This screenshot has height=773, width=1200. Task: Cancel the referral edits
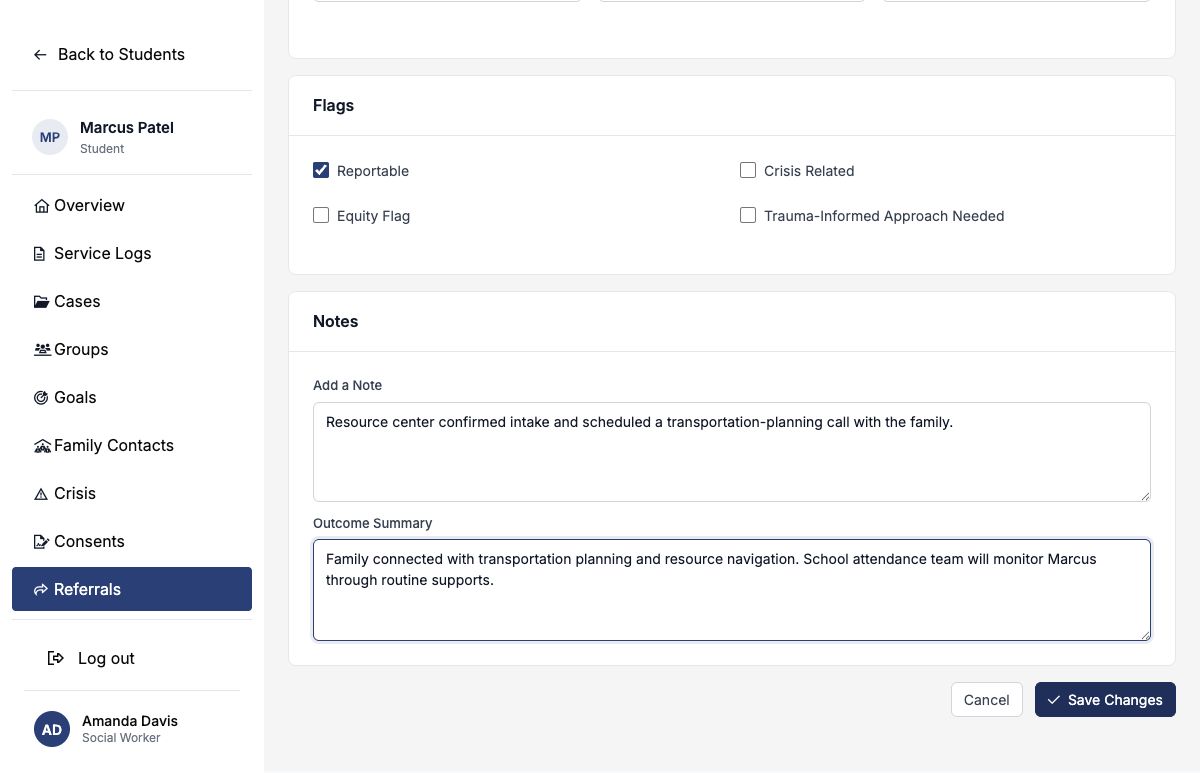pyautogui.click(x=986, y=700)
